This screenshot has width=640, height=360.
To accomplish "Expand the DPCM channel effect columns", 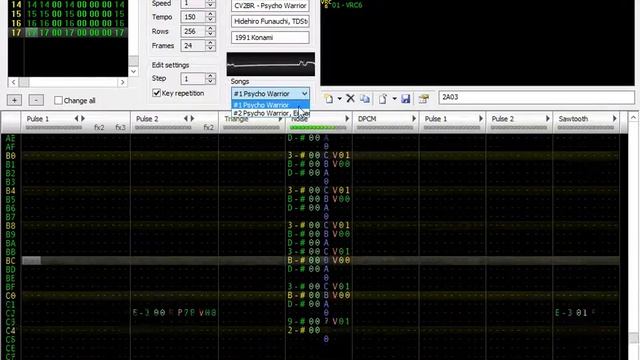I will point(414,118).
